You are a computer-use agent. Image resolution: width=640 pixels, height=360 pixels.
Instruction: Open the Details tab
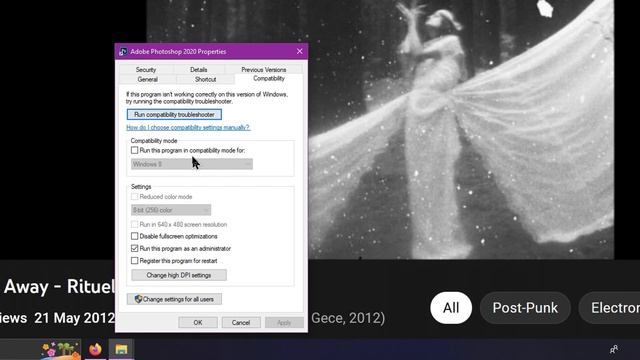click(198, 69)
